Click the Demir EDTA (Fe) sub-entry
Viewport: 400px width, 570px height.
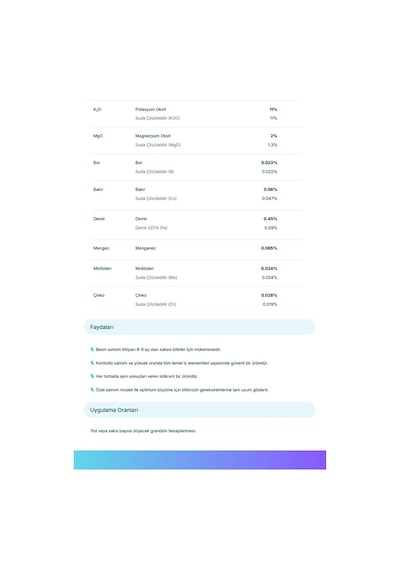pos(151,228)
